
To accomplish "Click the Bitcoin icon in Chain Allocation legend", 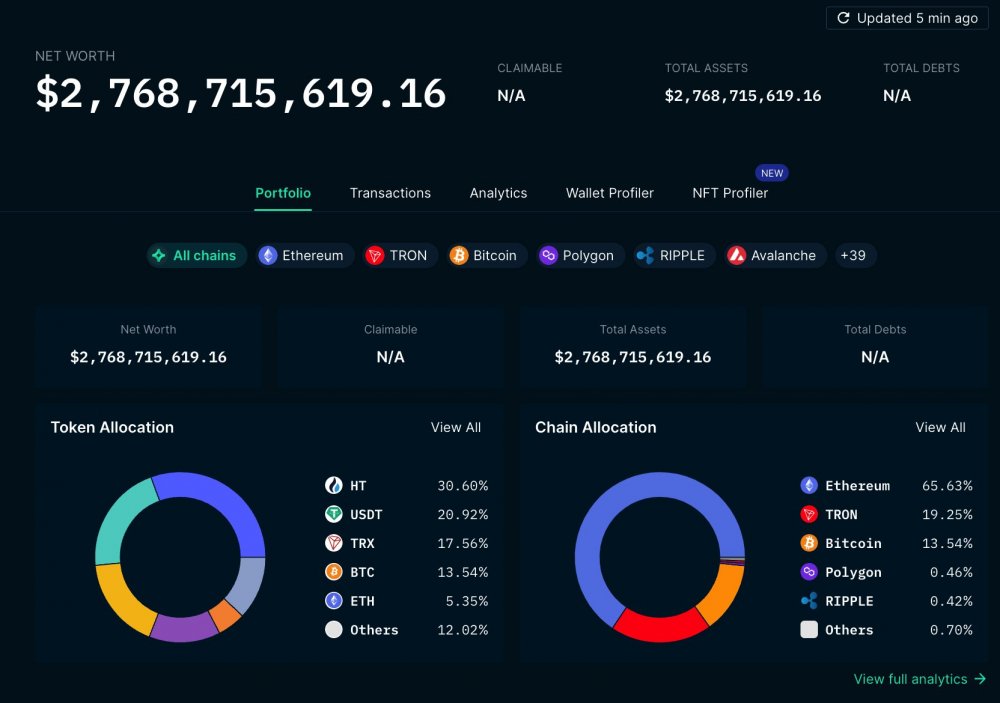I will (x=809, y=543).
